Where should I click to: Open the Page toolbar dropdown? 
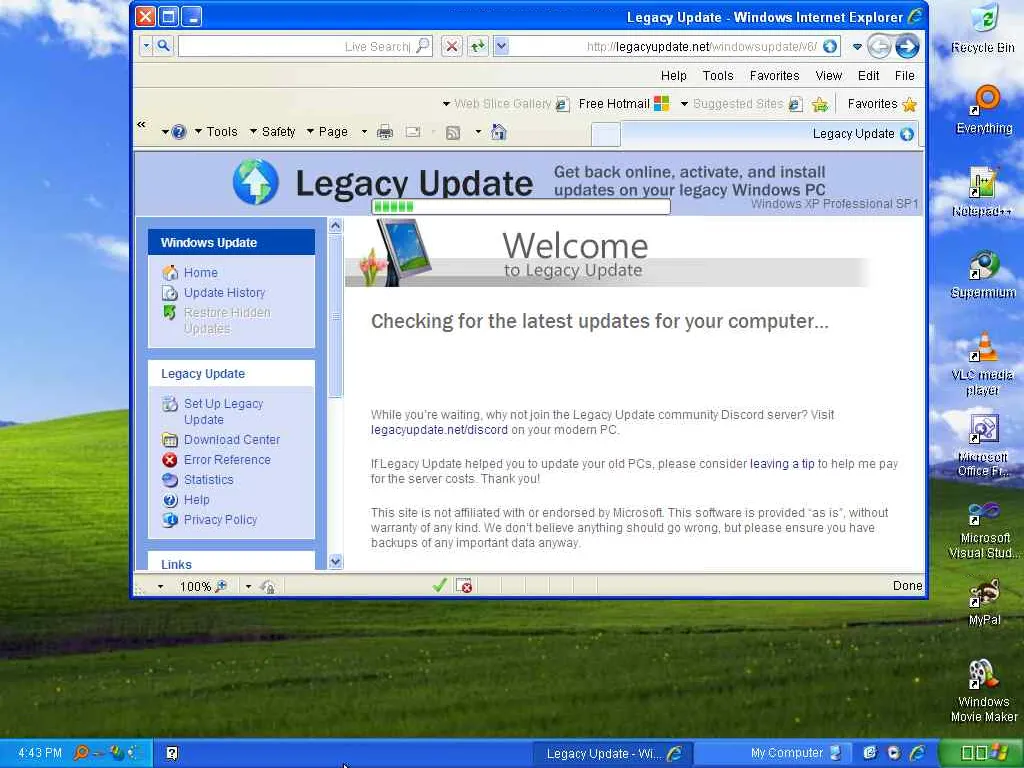(x=328, y=132)
